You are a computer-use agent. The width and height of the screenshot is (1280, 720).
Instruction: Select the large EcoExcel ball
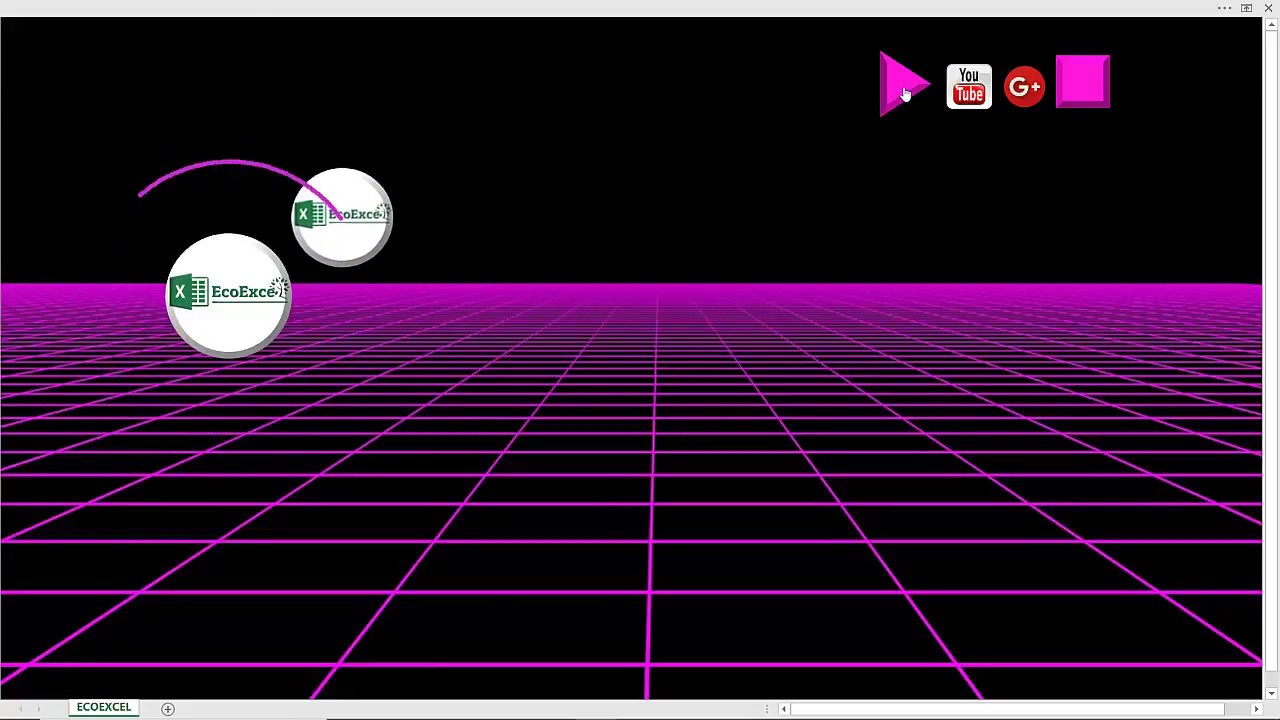click(228, 295)
